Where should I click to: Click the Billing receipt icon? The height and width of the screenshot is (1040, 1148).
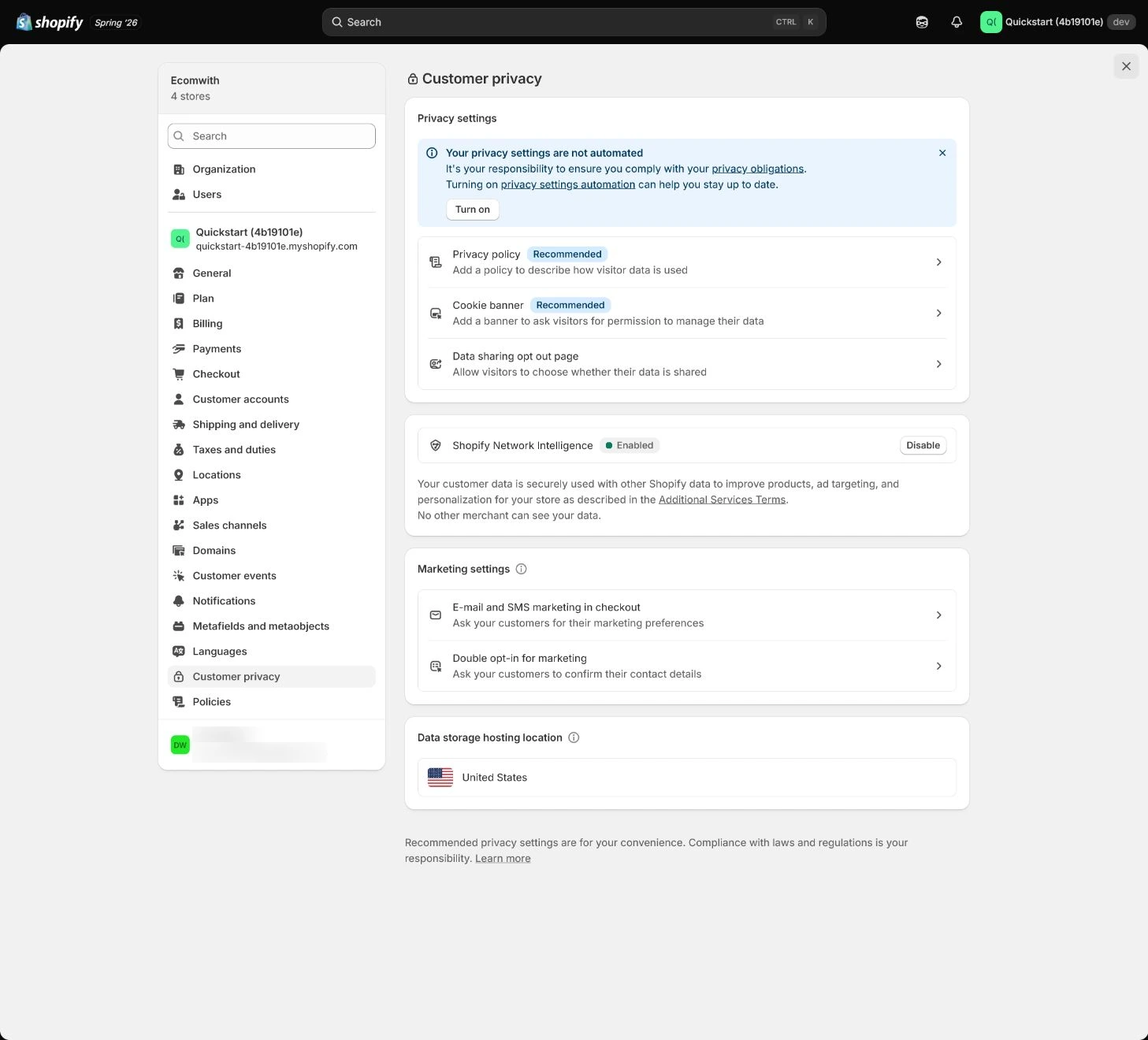coord(179,324)
